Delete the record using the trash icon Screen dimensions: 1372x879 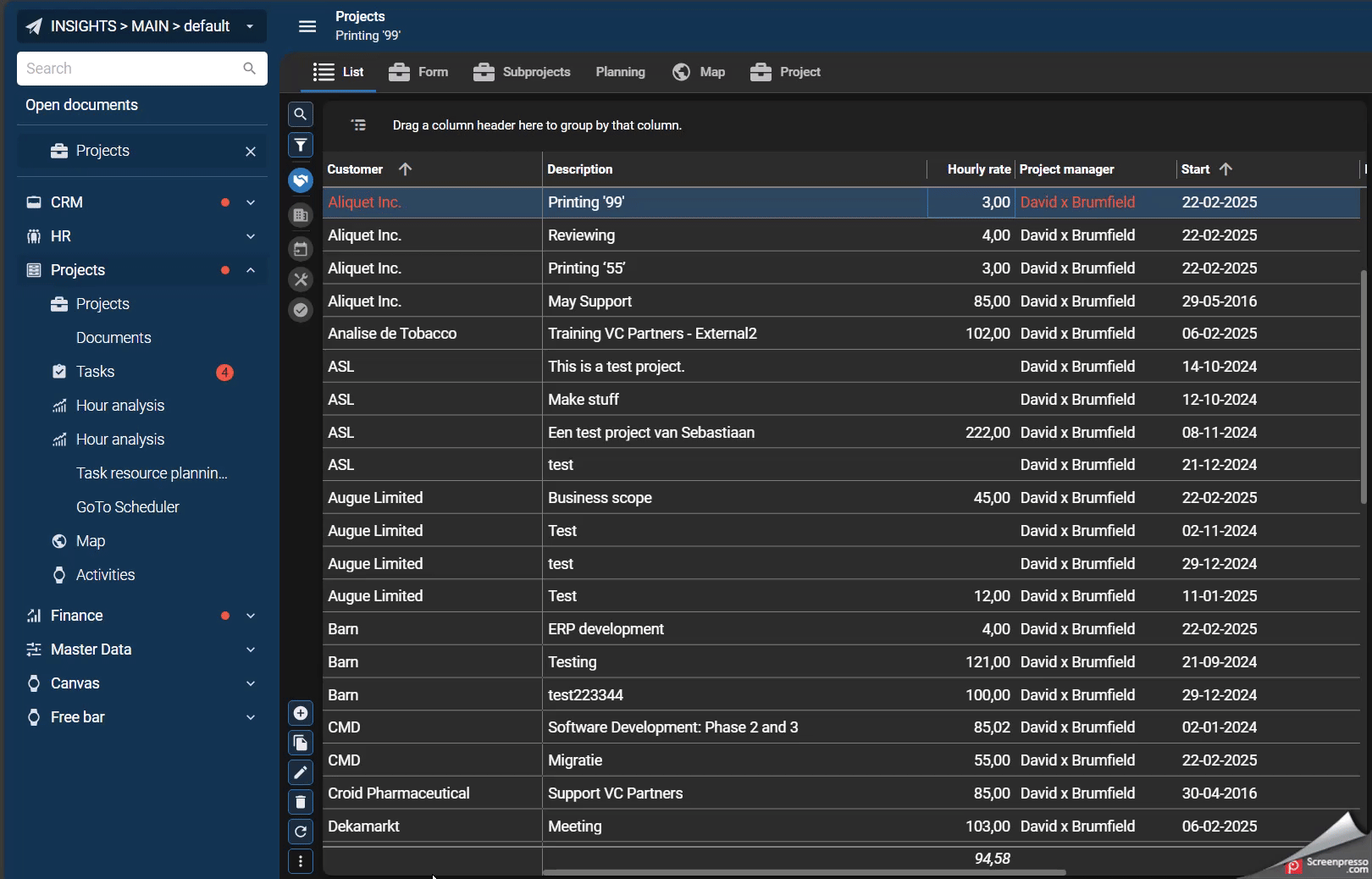301,802
